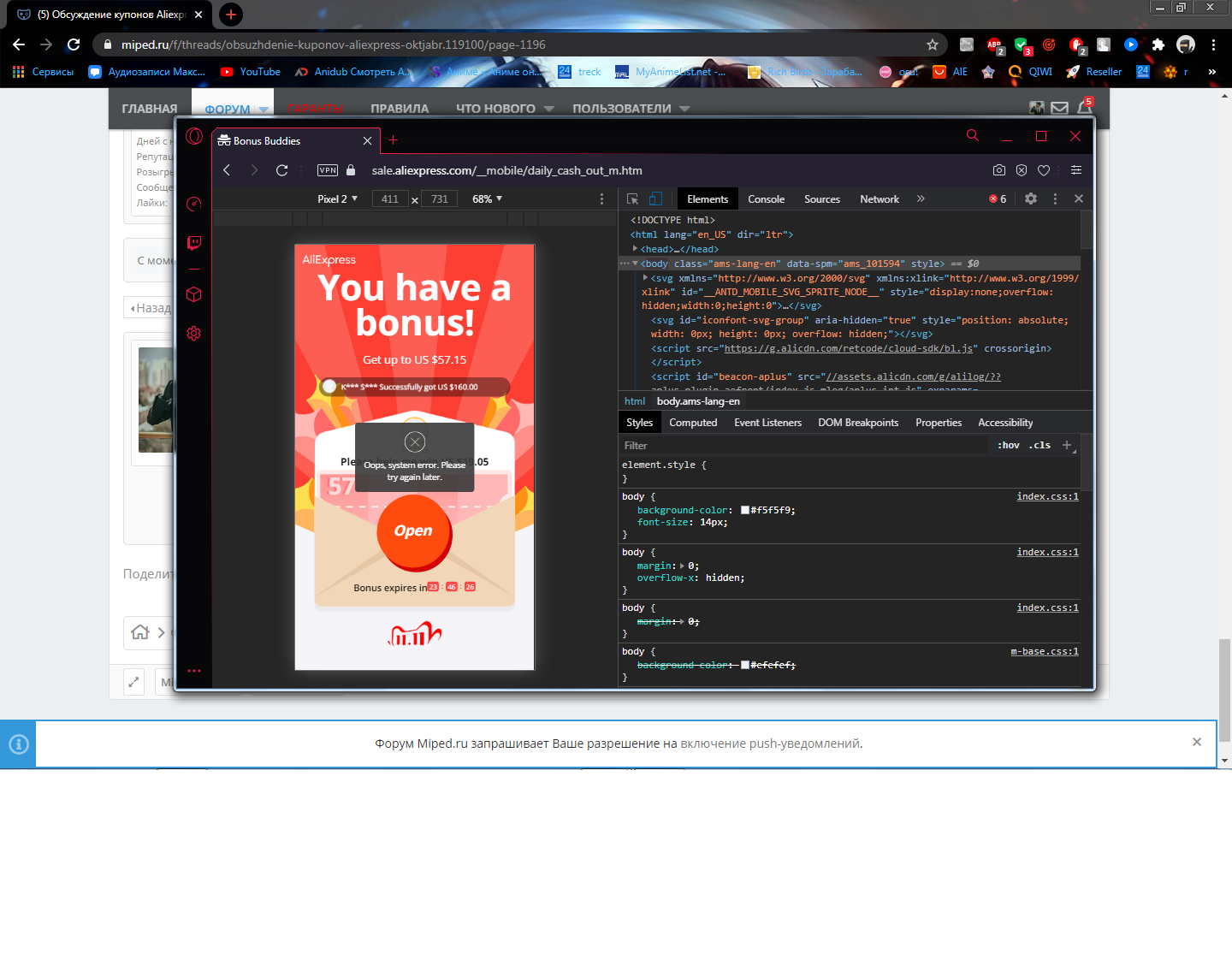Open the DOM Breakpoints tab
Screen dimensions: 1232x960
pos(858,423)
